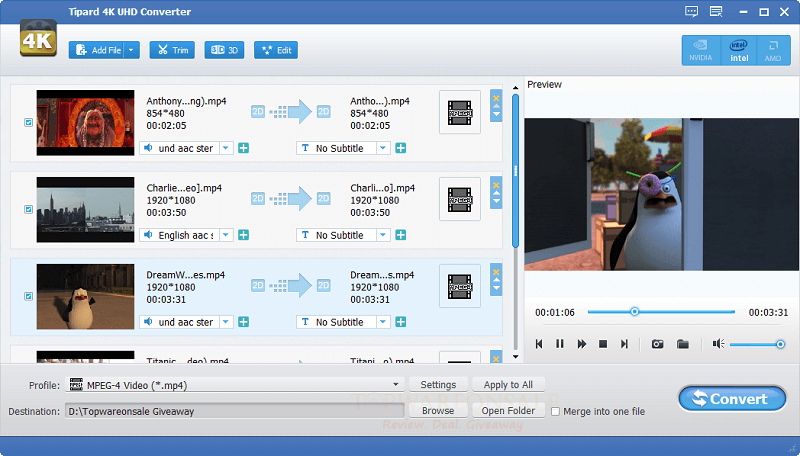
Task: Click the file list scrollbar down arrow
Action: pyautogui.click(x=515, y=357)
